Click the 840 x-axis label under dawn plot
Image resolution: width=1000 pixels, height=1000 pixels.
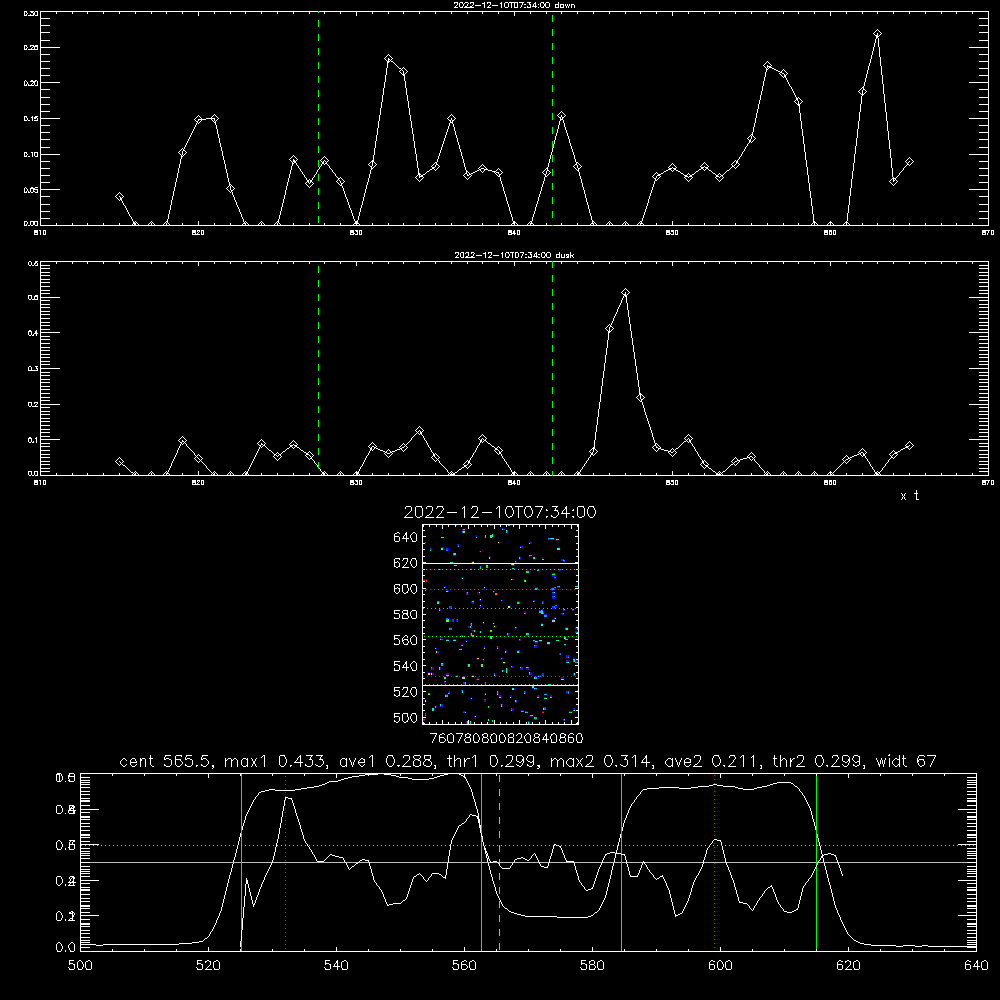pyautogui.click(x=513, y=233)
